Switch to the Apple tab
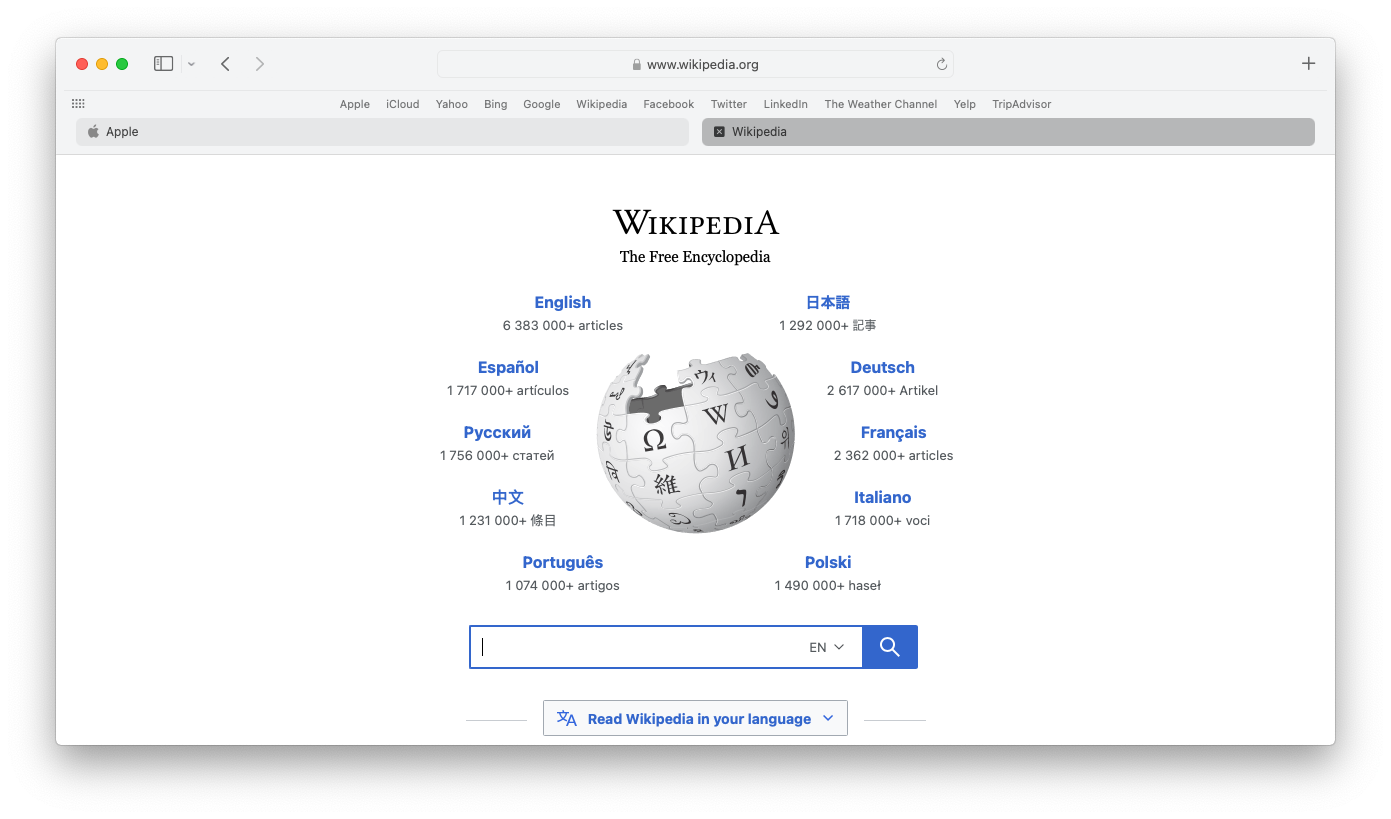This screenshot has height=819, width=1391. coord(382,132)
